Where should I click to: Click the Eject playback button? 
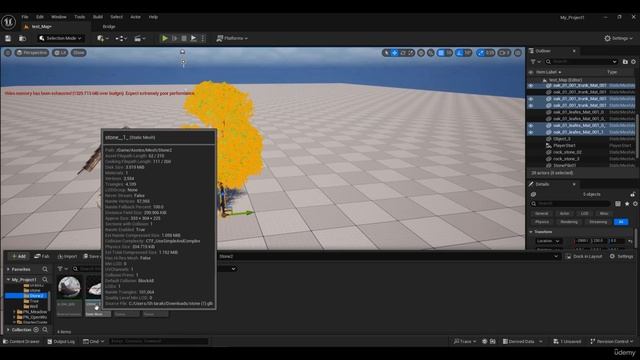click(x=193, y=38)
